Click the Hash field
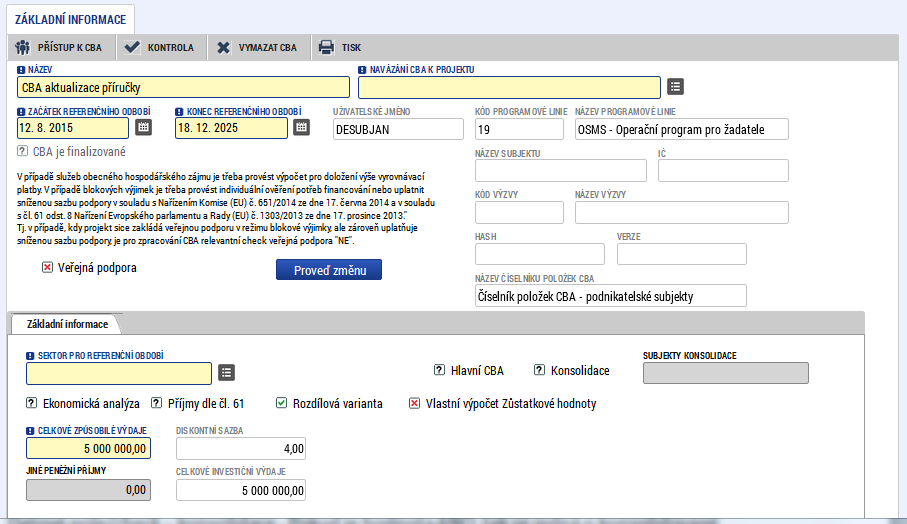Image resolution: width=907 pixels, height=524 pixels. pos(540,254)
